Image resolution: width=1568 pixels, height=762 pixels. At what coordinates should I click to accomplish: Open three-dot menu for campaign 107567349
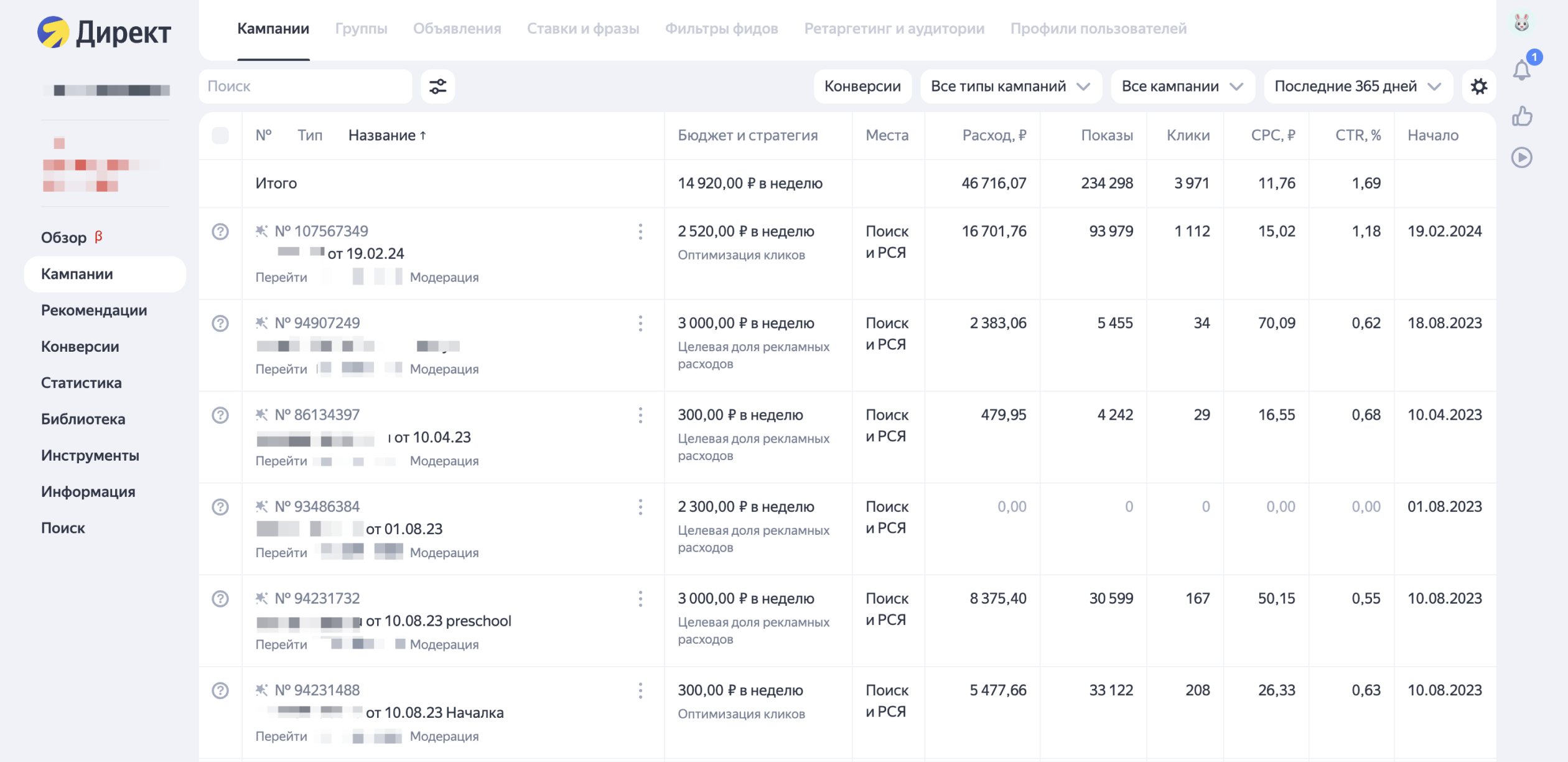click(x=640, y=232)
